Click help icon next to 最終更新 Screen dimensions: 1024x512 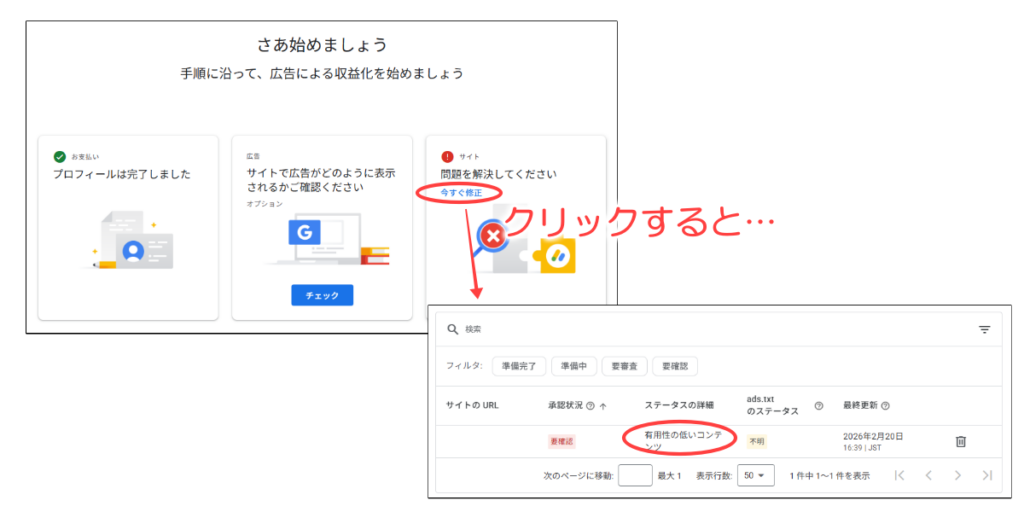(886, 405)
